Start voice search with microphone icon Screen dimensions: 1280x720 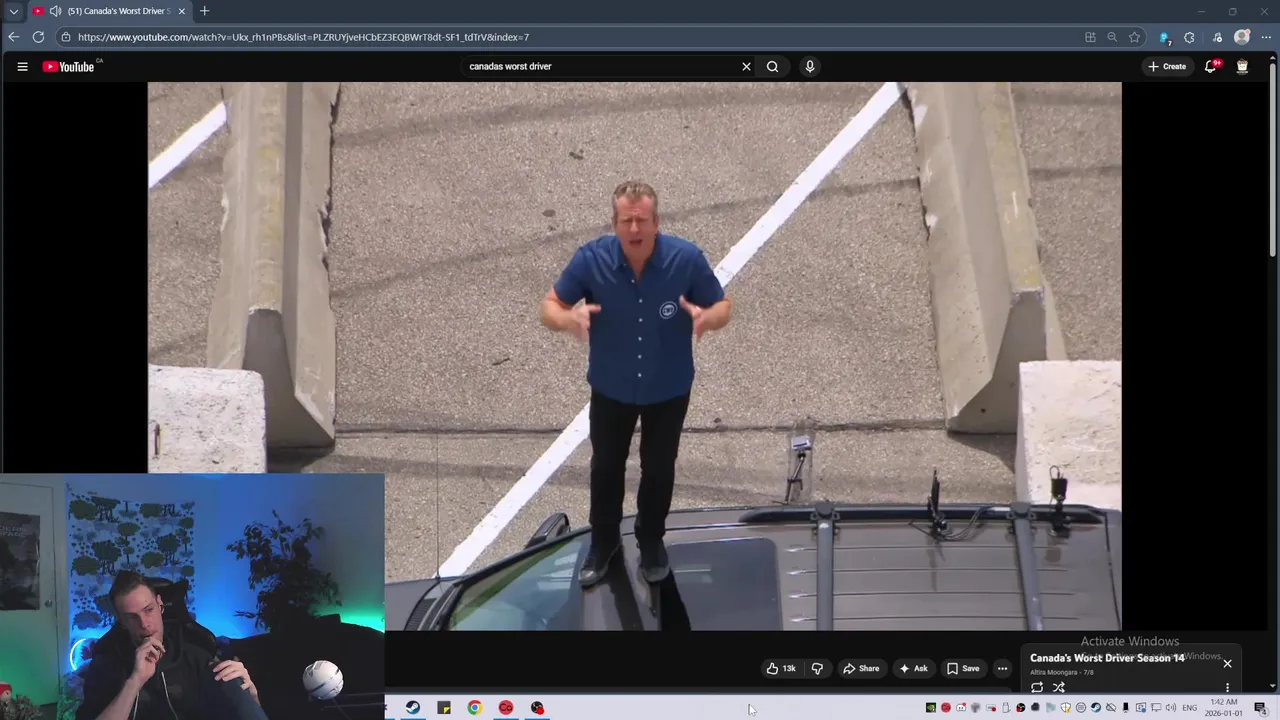(x=810, y=67)
